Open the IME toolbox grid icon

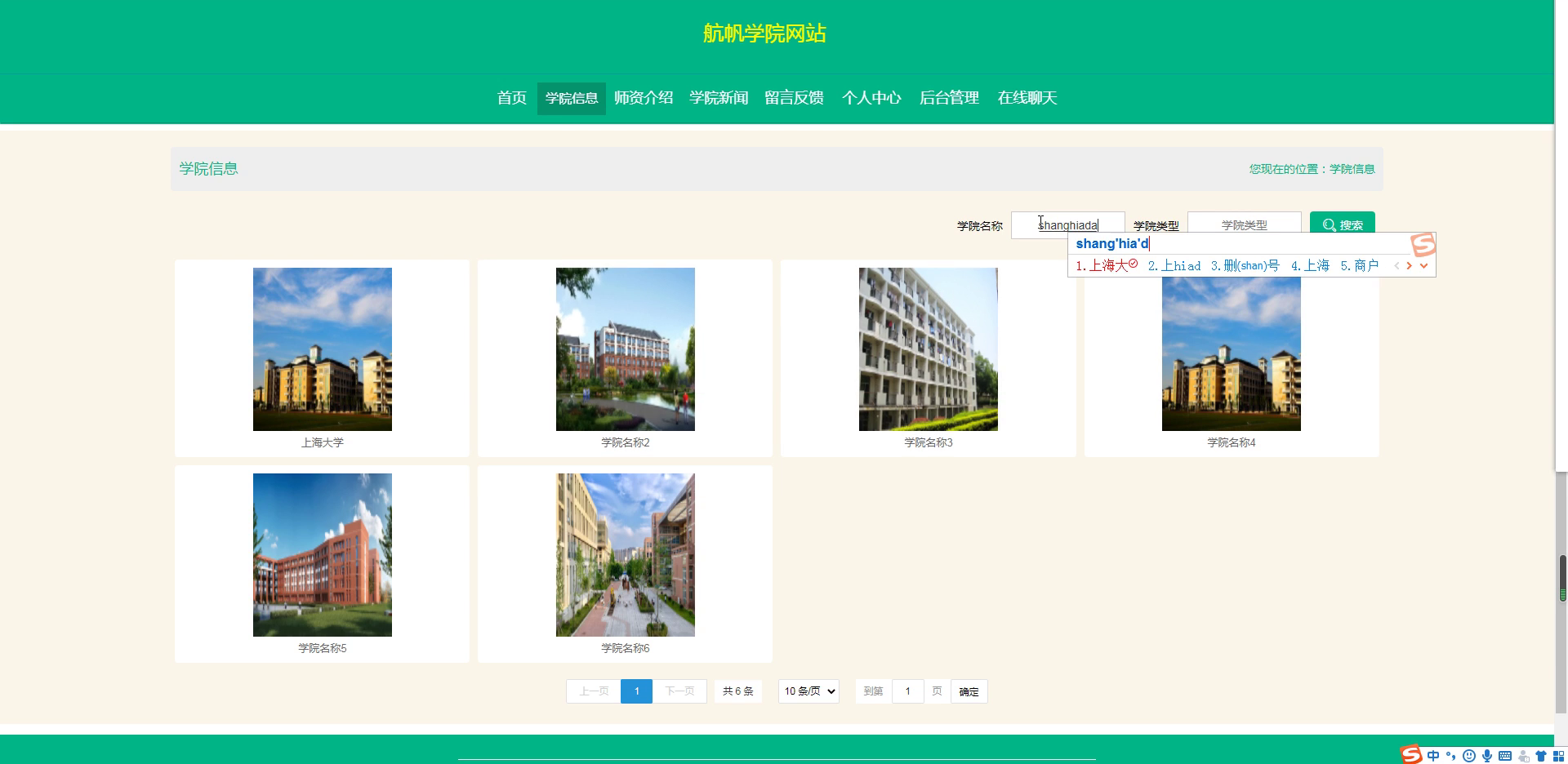[x=1558, y=756]
